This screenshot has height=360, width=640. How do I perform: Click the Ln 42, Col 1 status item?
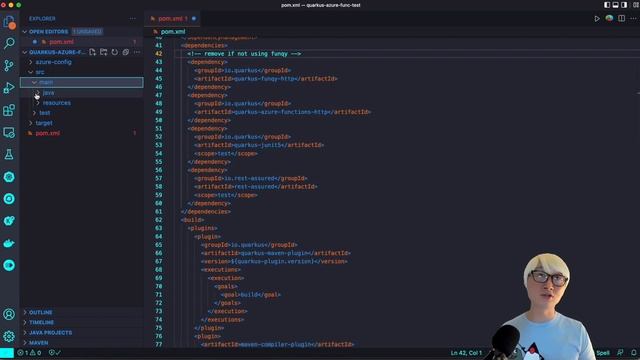pos(466,353)
